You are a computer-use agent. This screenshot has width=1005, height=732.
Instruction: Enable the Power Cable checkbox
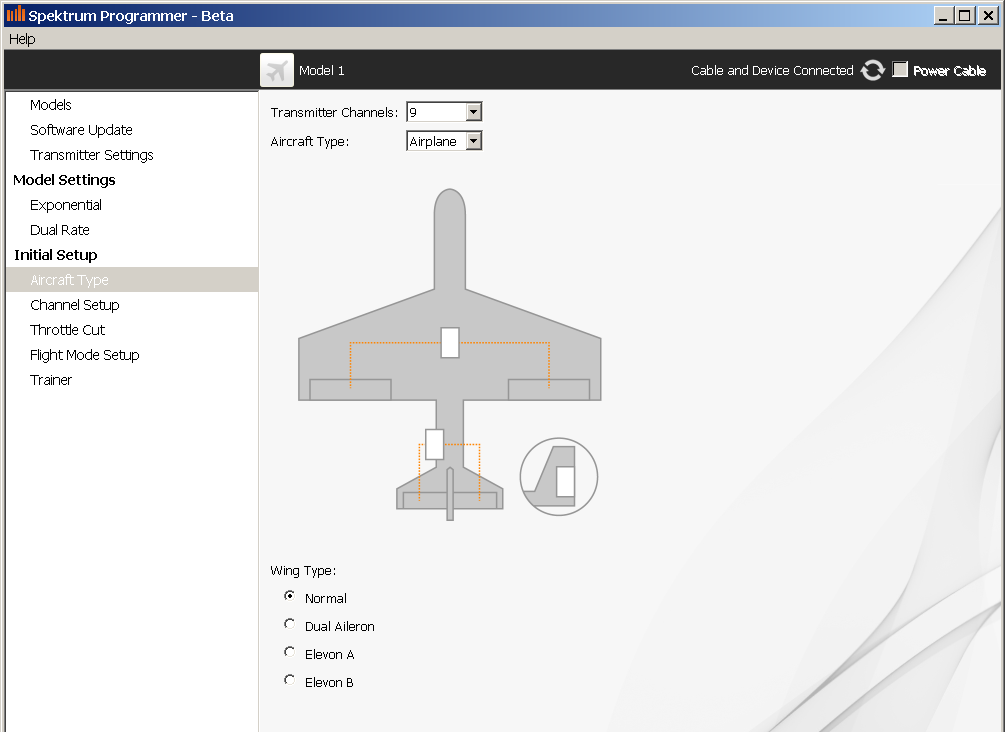tap(900, 70)
